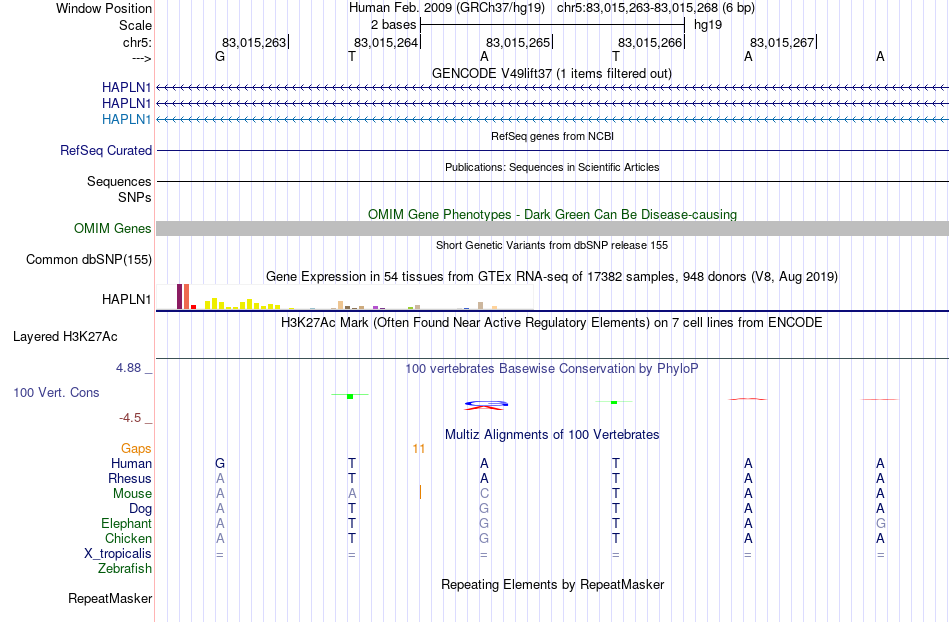Open "Short Genetic Variants from dbSNP release 155" title
The height and width of the screenshot is (622, 950).
tap(552, 245)
